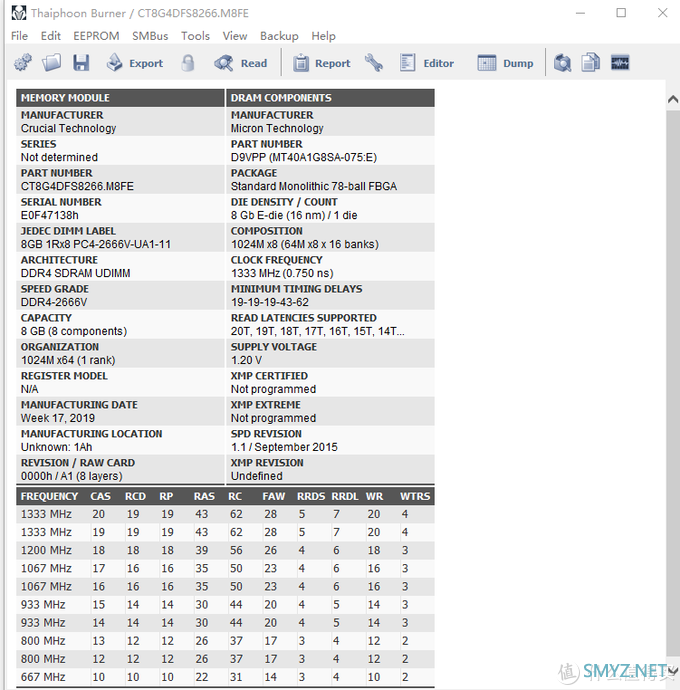Click organization 1024M x64 (1 rank)
The width and height of the screenshot is (680, 690).
(68, 361)
